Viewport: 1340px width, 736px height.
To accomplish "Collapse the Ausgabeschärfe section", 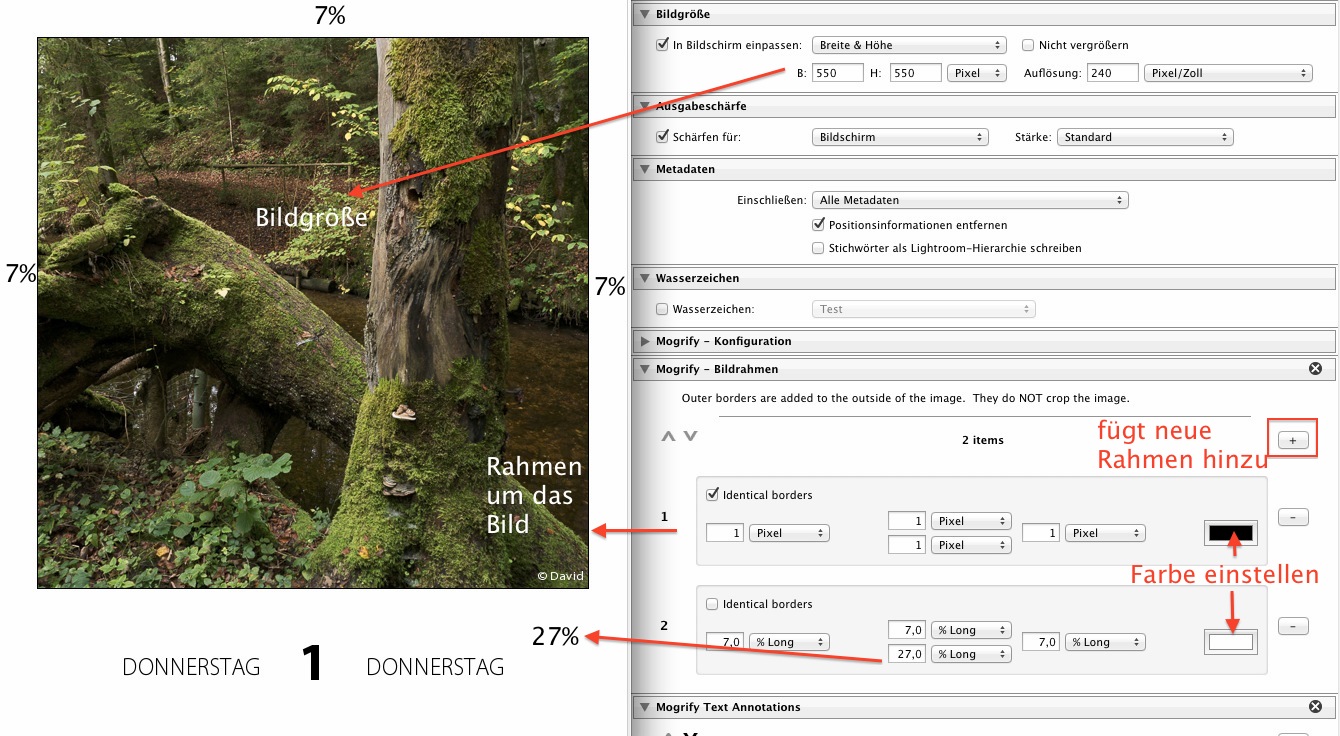I will 644,106.
